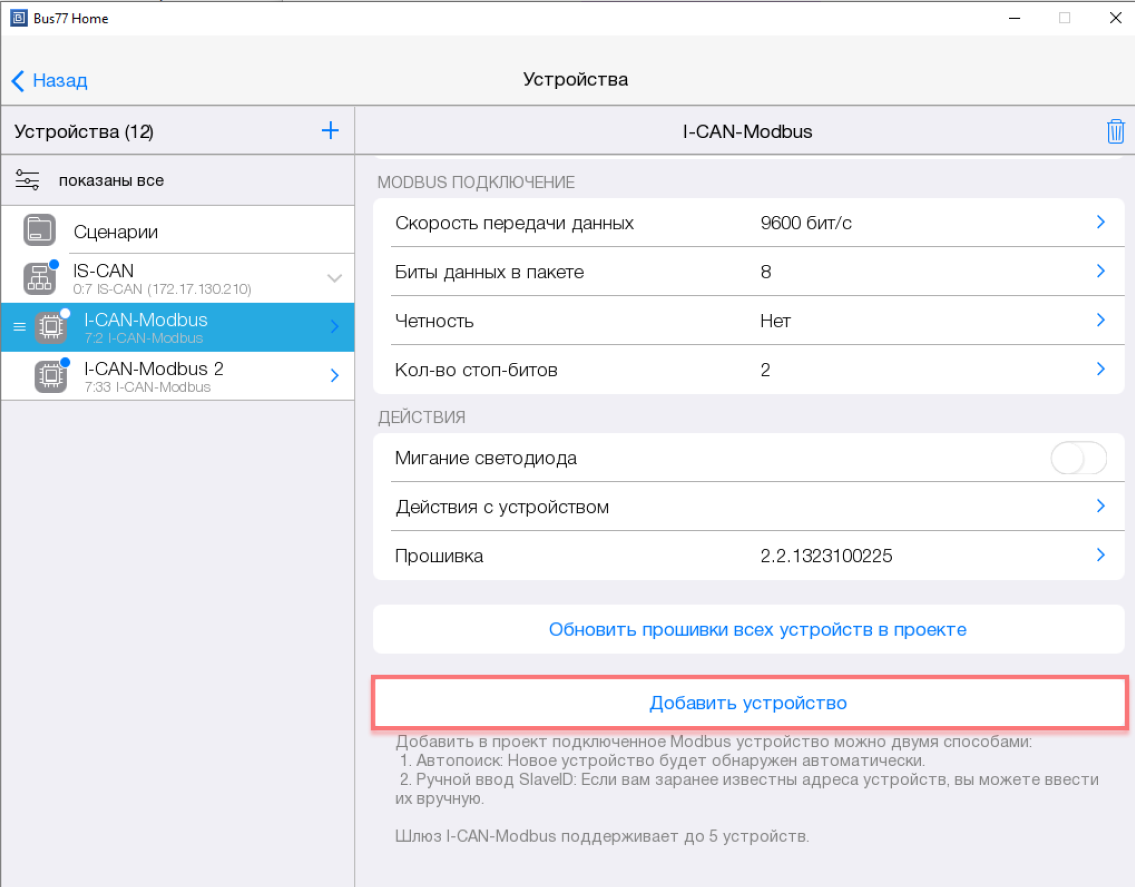Click the IS-CAN network device icon

40,278
